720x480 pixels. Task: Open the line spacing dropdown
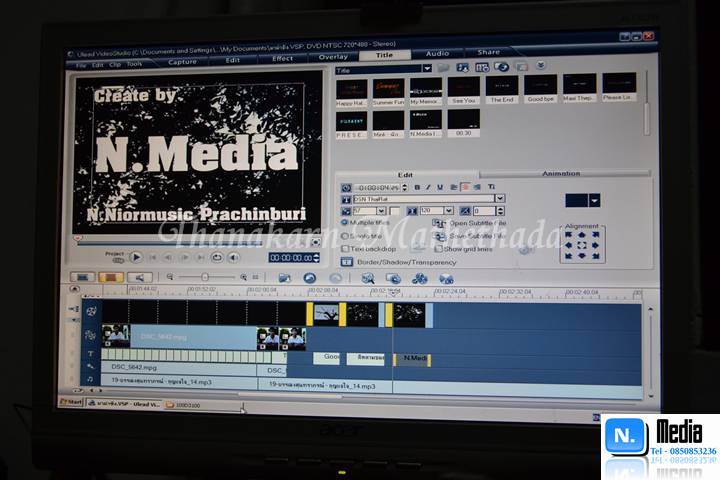[449, 210]
